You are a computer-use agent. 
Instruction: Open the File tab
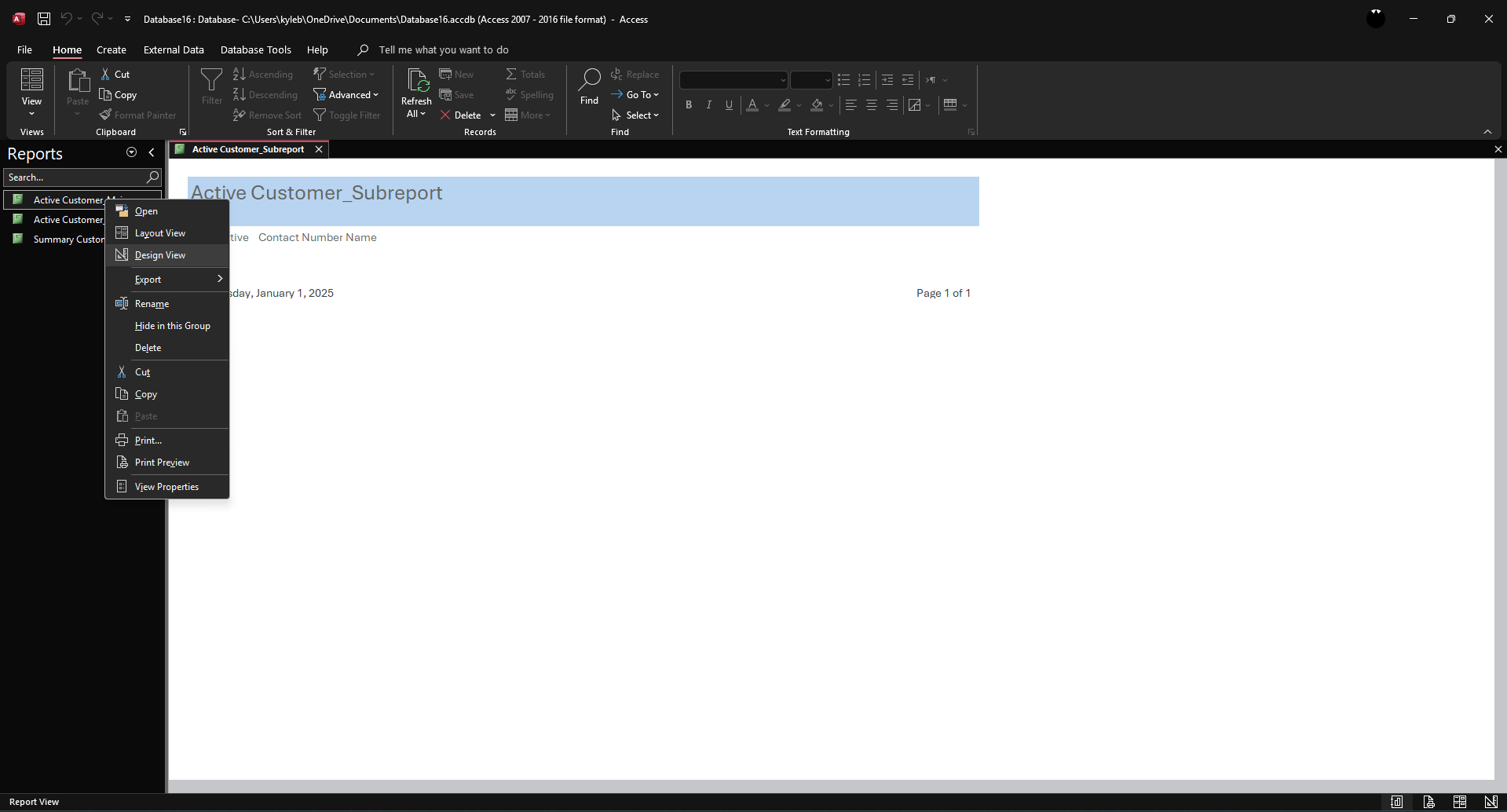[x=24, y=49]
